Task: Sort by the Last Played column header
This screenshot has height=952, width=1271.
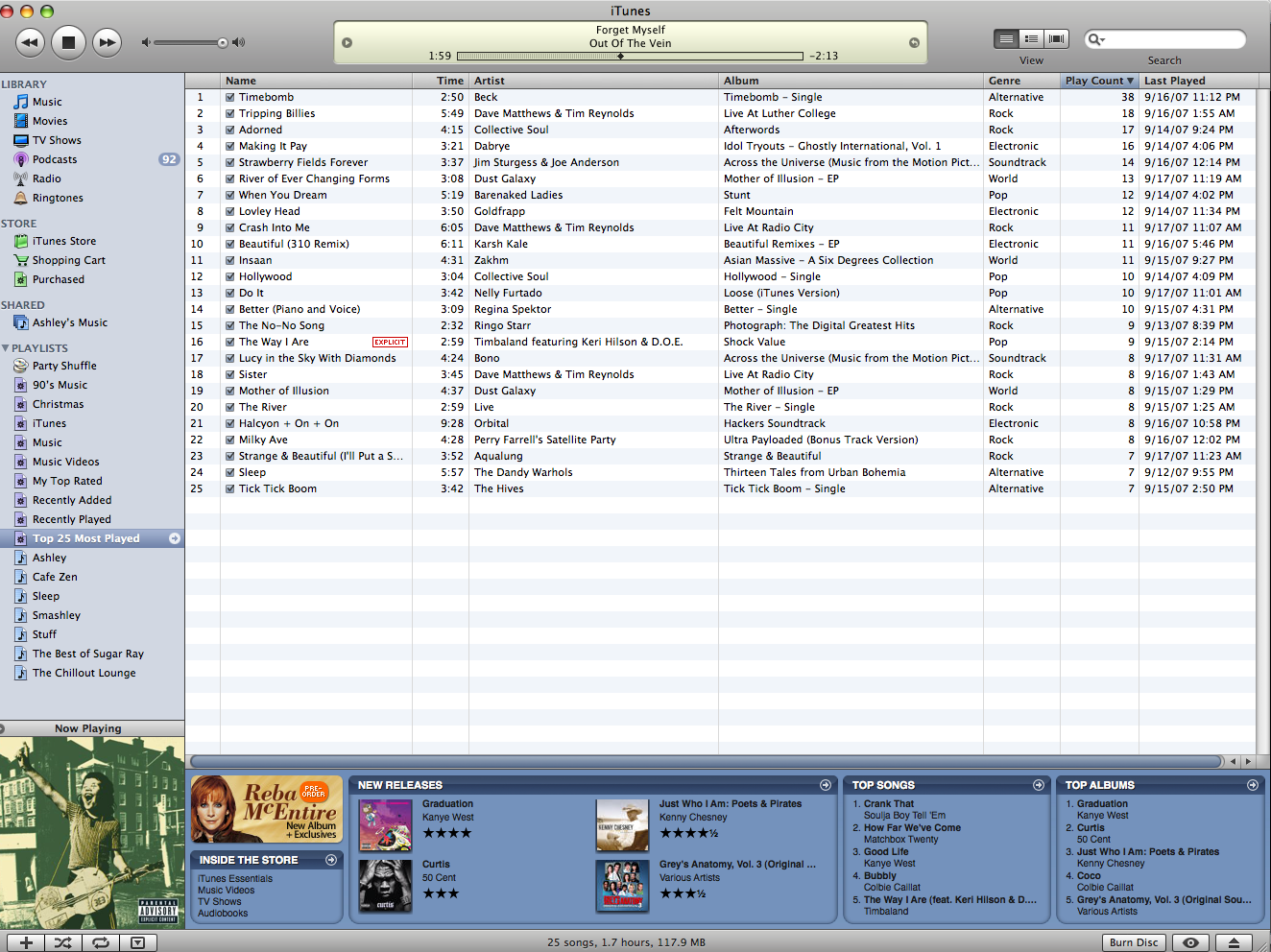Action: pyautogui.click(x=1197, y=81)
